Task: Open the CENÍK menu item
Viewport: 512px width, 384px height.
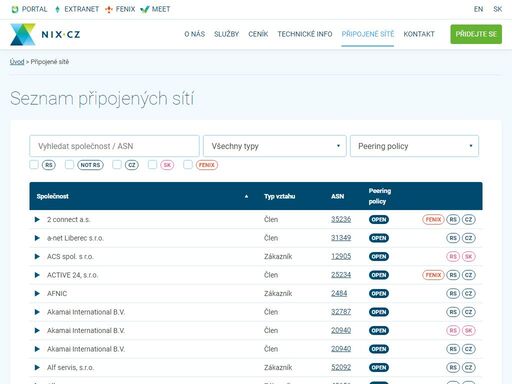Action: tap(258, 34)
